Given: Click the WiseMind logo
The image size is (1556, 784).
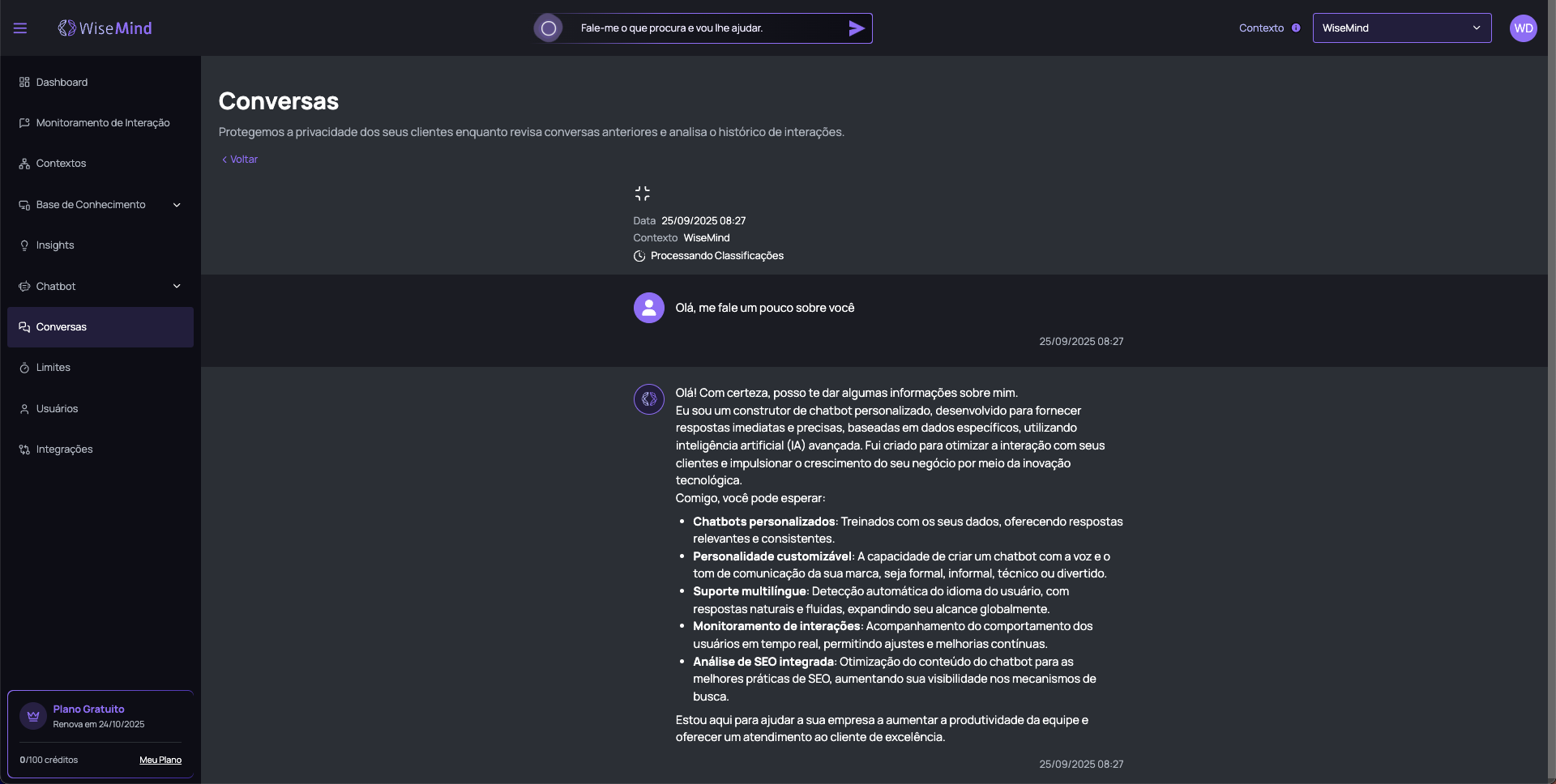Looking at the screenshot, I should coord(105,28).
